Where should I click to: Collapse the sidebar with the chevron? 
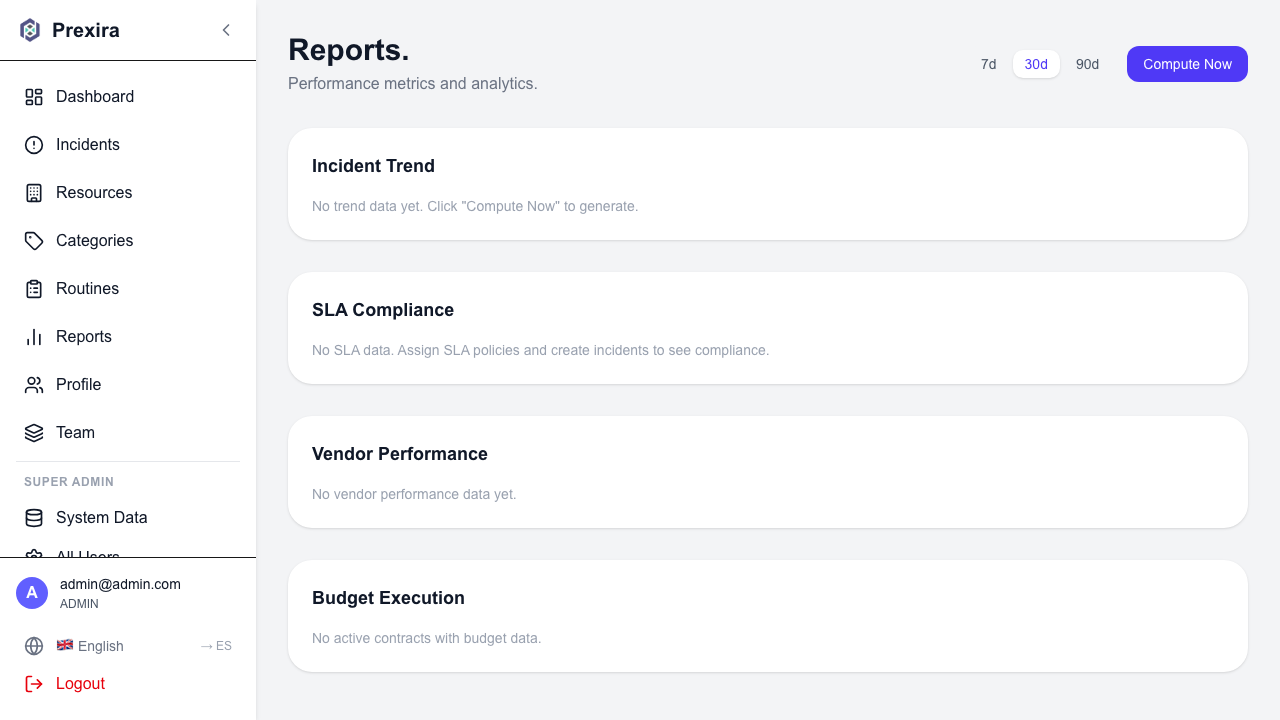226,30
